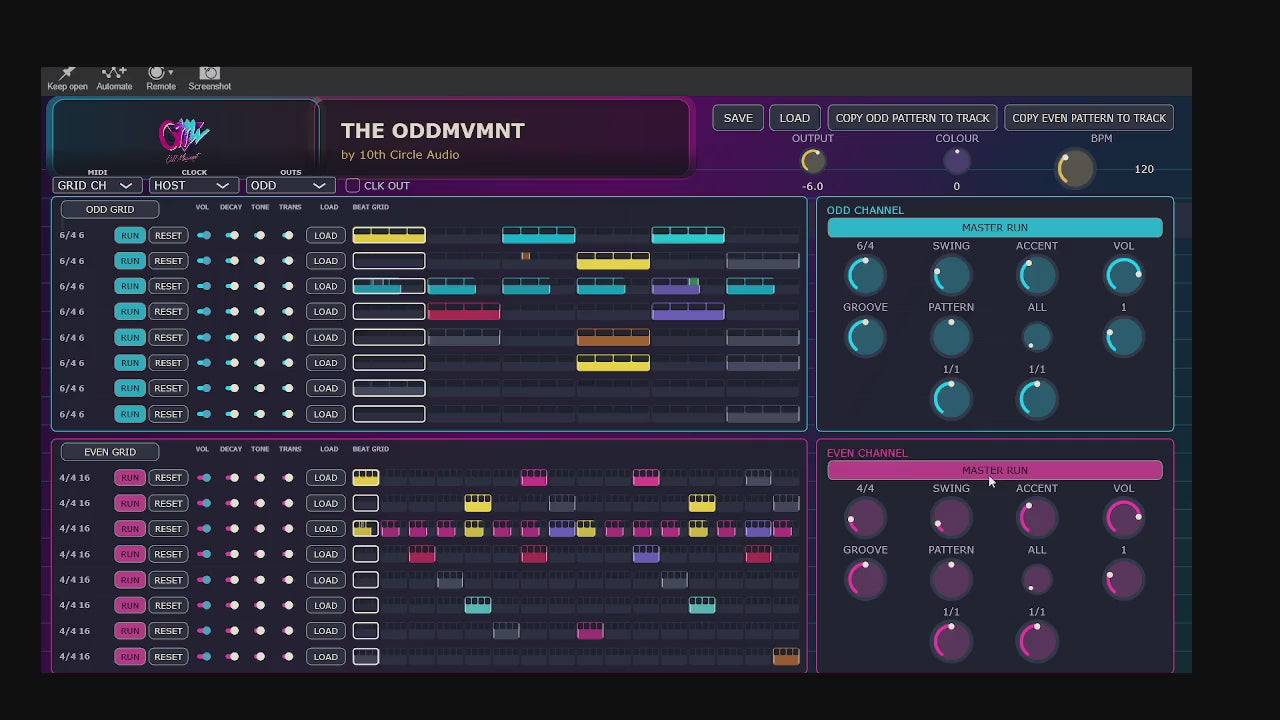Open the MIDI GRID CH dropdown
Image resolution: width=1280 pixels, height=720 pixels.
[97, 186]
